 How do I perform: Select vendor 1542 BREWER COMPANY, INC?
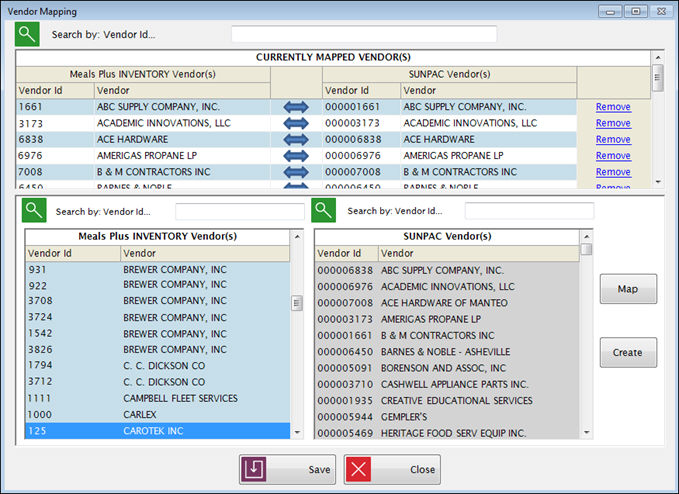(158, 333)
